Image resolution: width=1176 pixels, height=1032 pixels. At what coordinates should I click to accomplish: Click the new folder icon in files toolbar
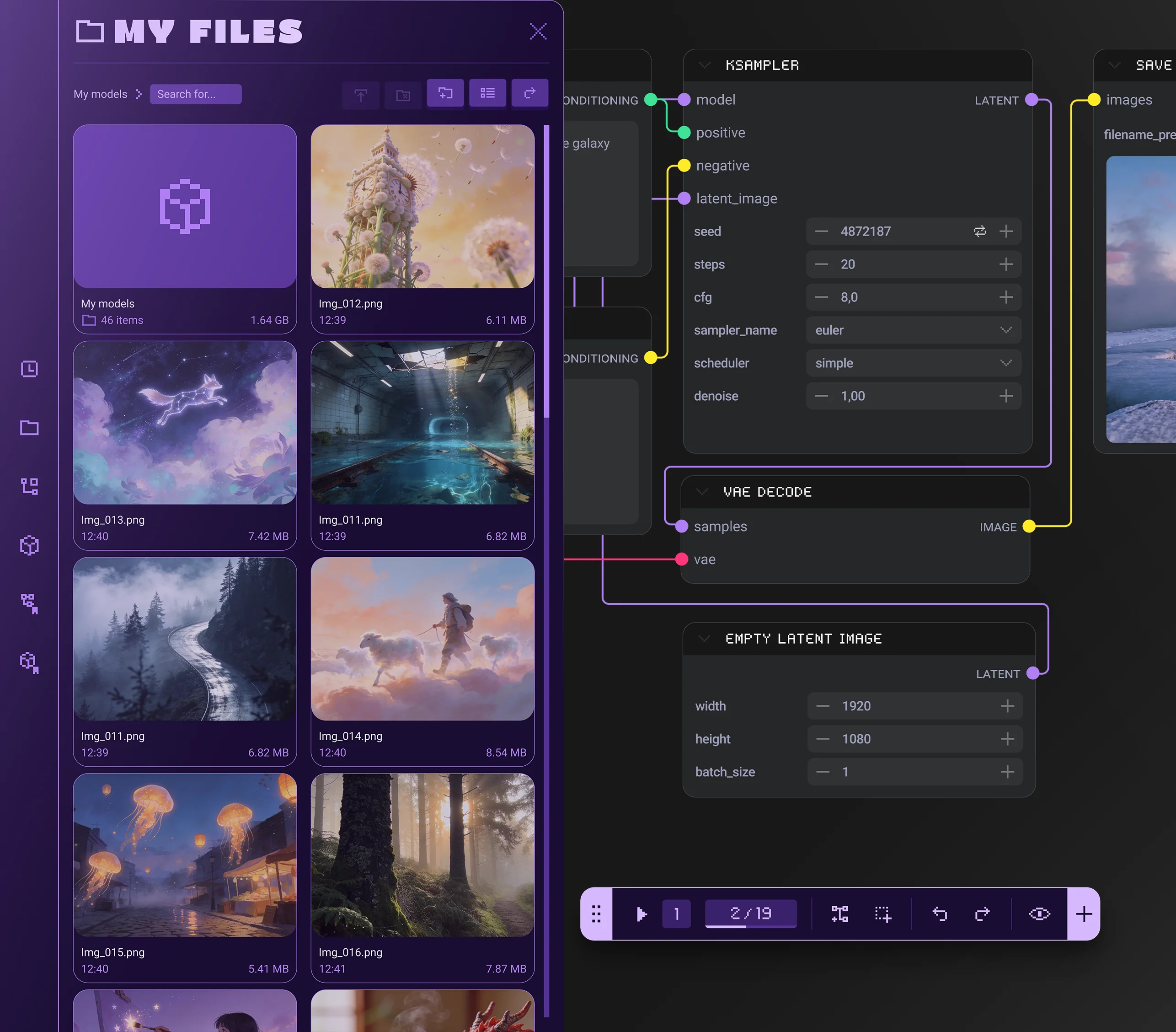pyautogui.click(x=445, y=93)
